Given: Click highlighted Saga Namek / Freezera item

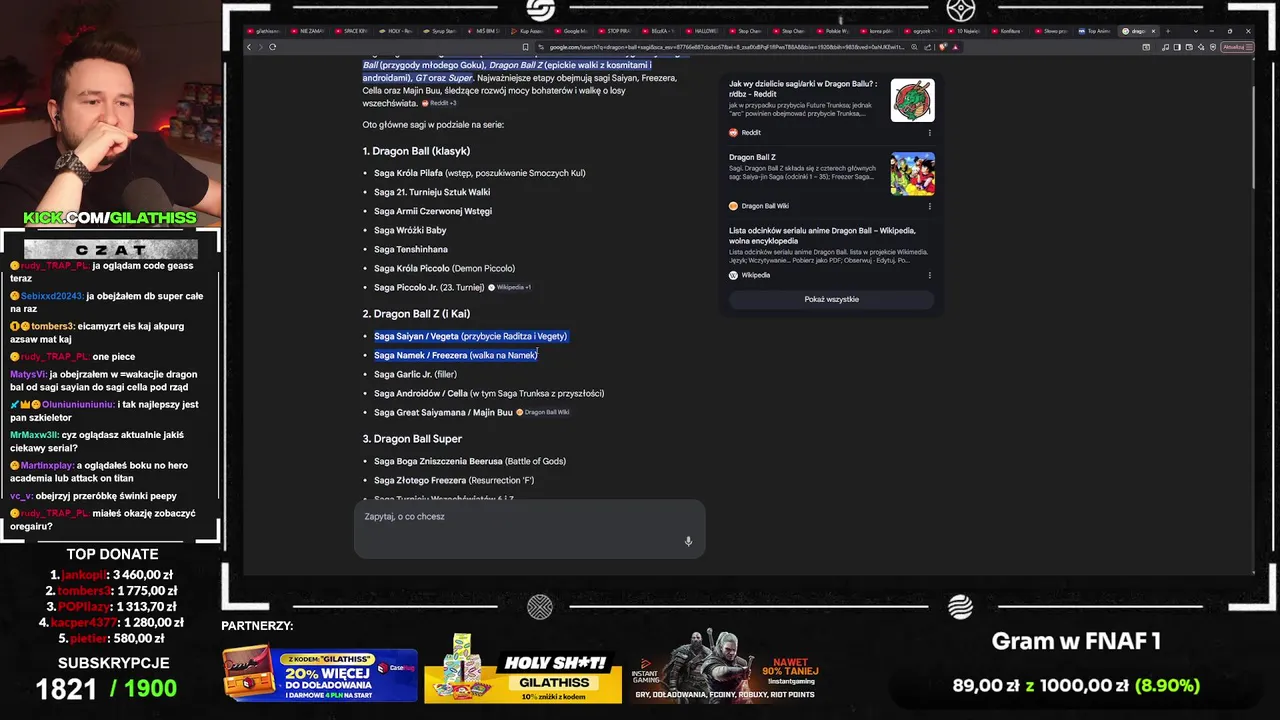Looking at the screenshot, I should click(455, 355).
